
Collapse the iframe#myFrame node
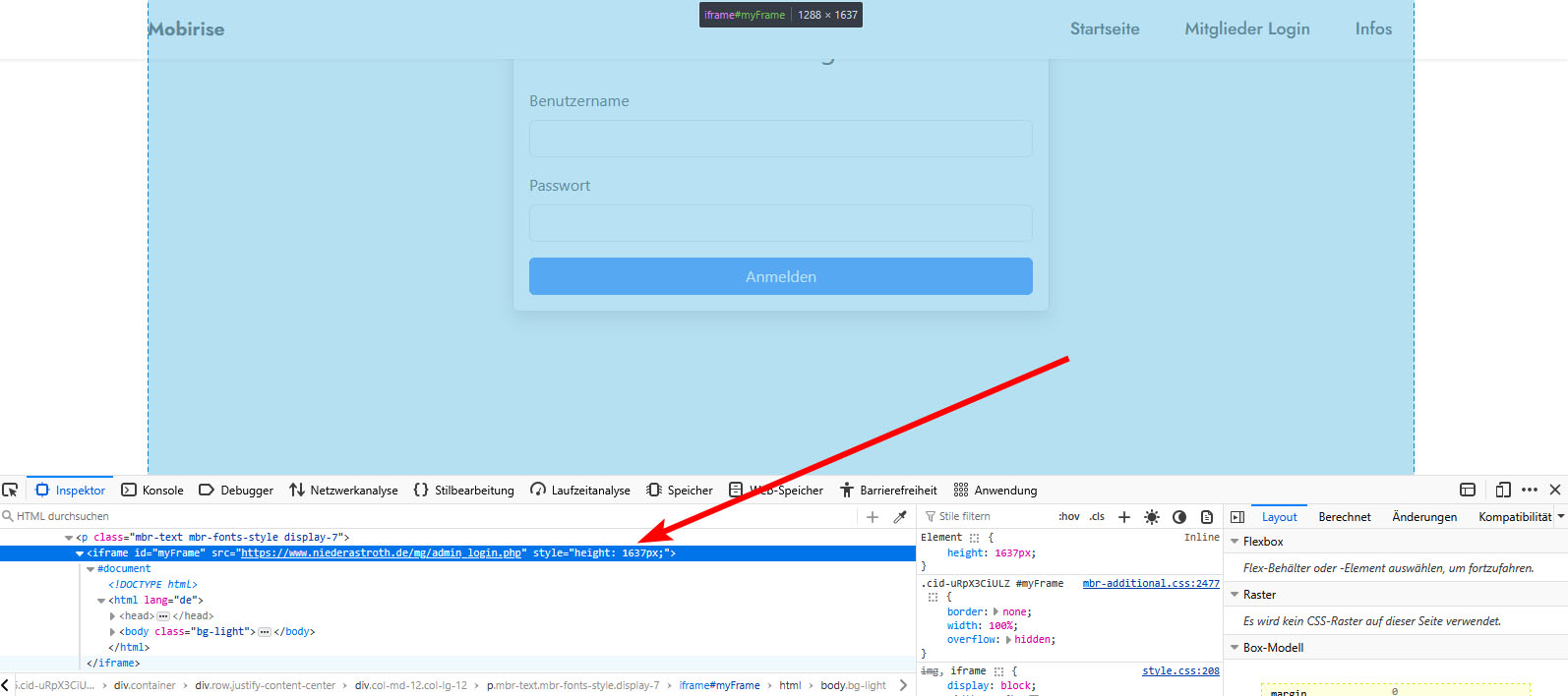(80, 553)
